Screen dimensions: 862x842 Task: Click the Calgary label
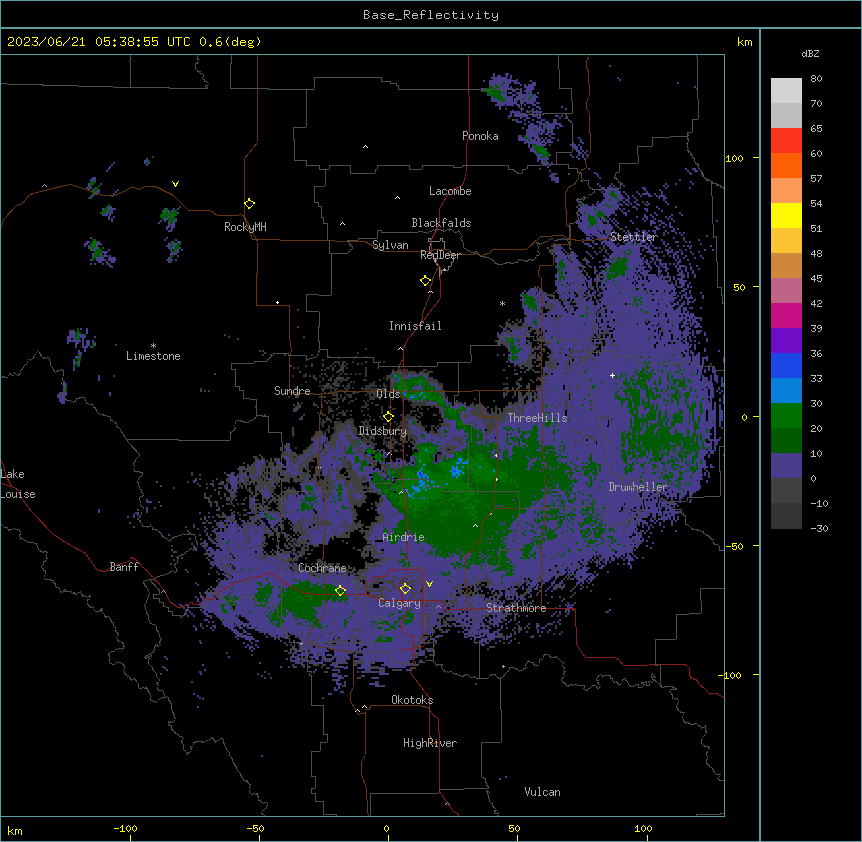399,603
